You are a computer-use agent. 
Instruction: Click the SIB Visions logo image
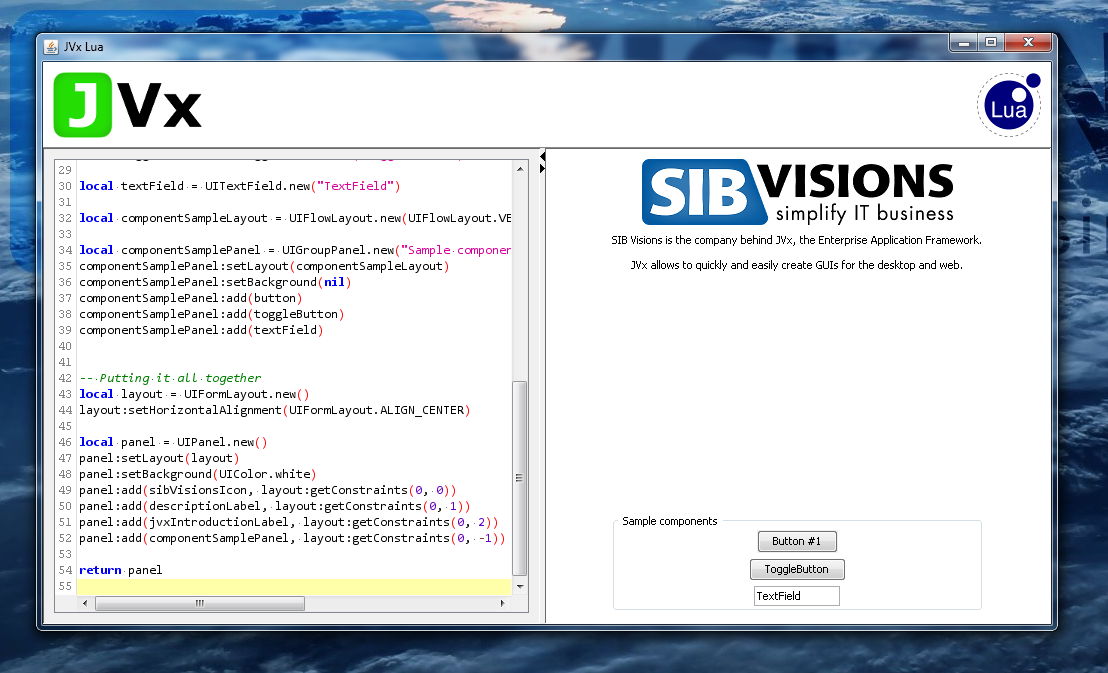point(797,192)
